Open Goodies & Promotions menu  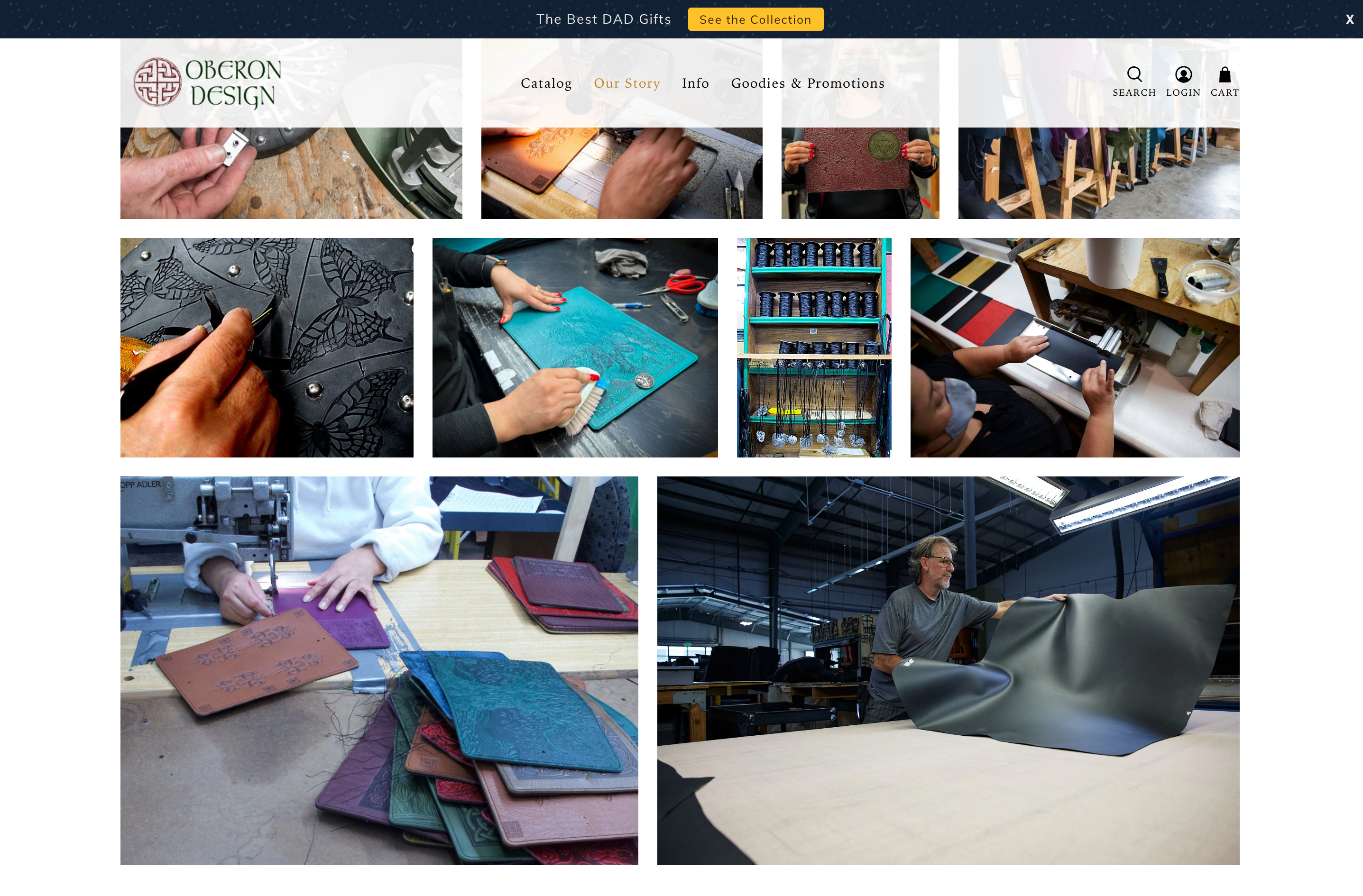(808, 83)
